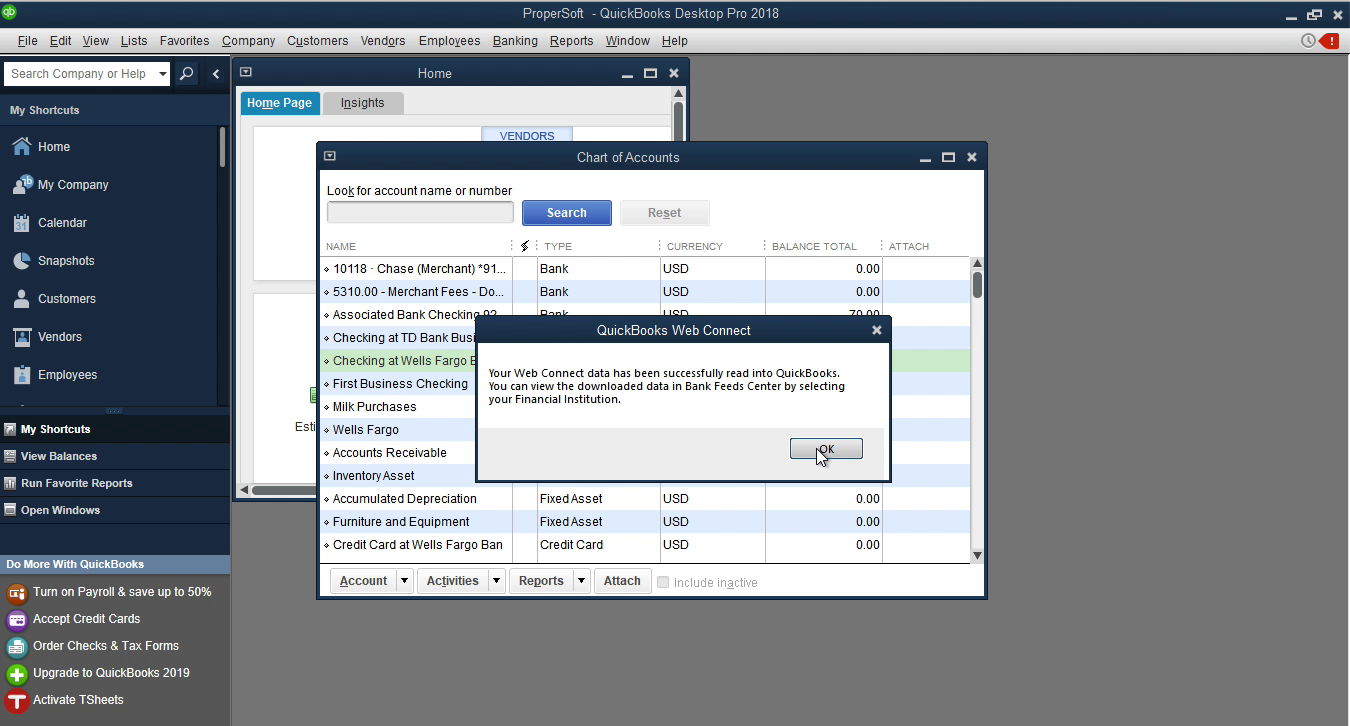Open the search box dropdown arrow

tap(163, 73)
